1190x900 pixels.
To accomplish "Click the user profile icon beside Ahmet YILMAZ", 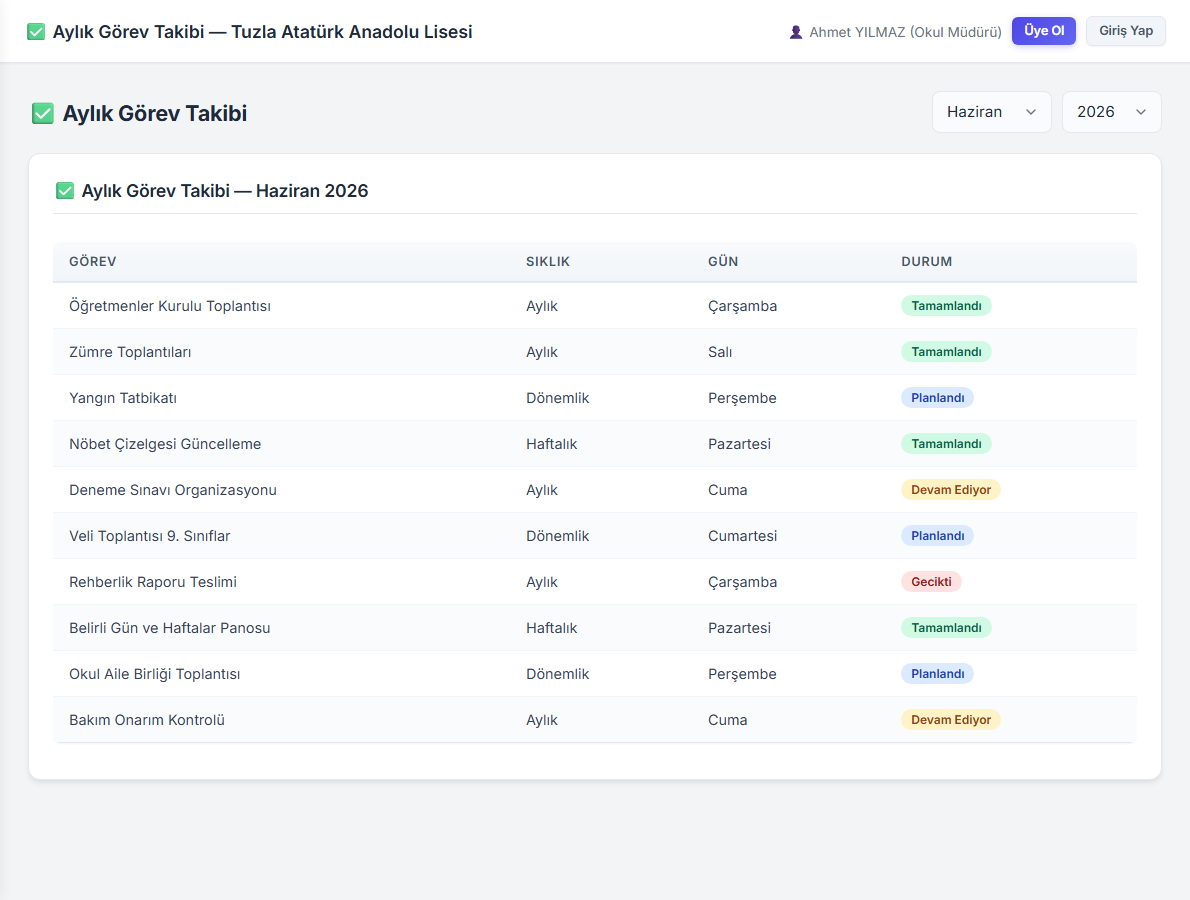I will point(795,32).
